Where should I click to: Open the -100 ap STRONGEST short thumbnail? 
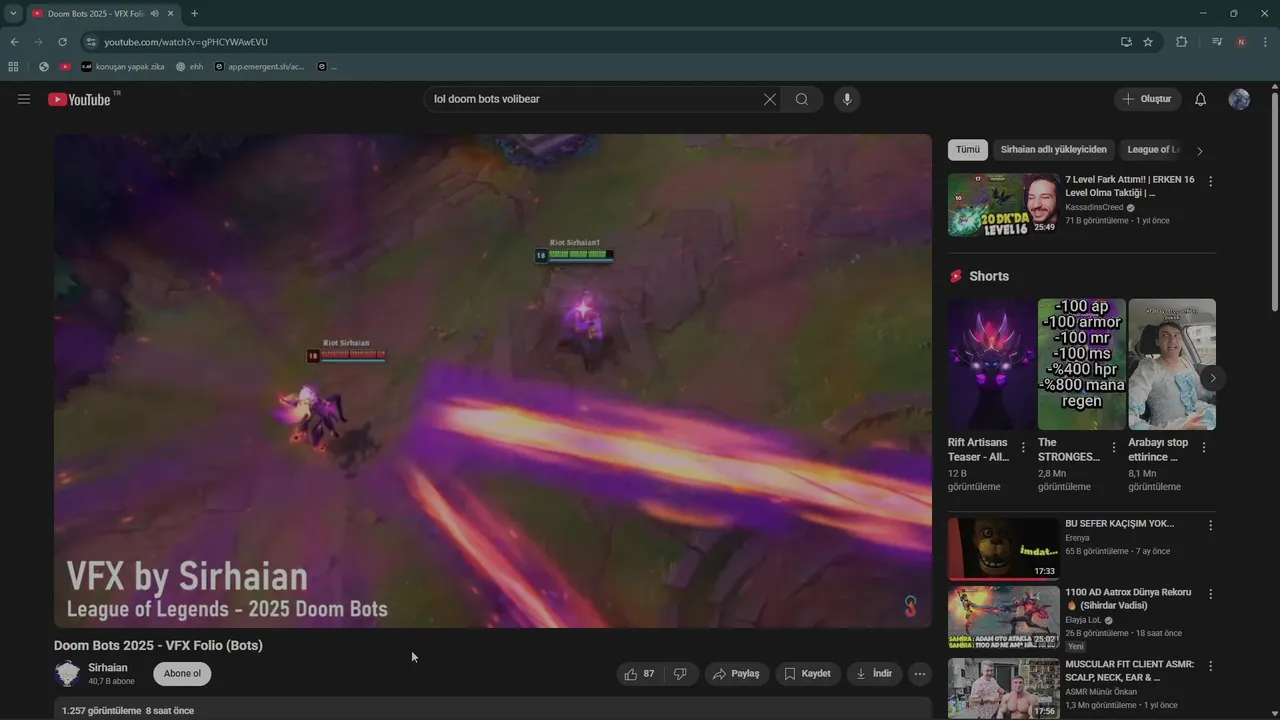click(x=1082, y=364)
